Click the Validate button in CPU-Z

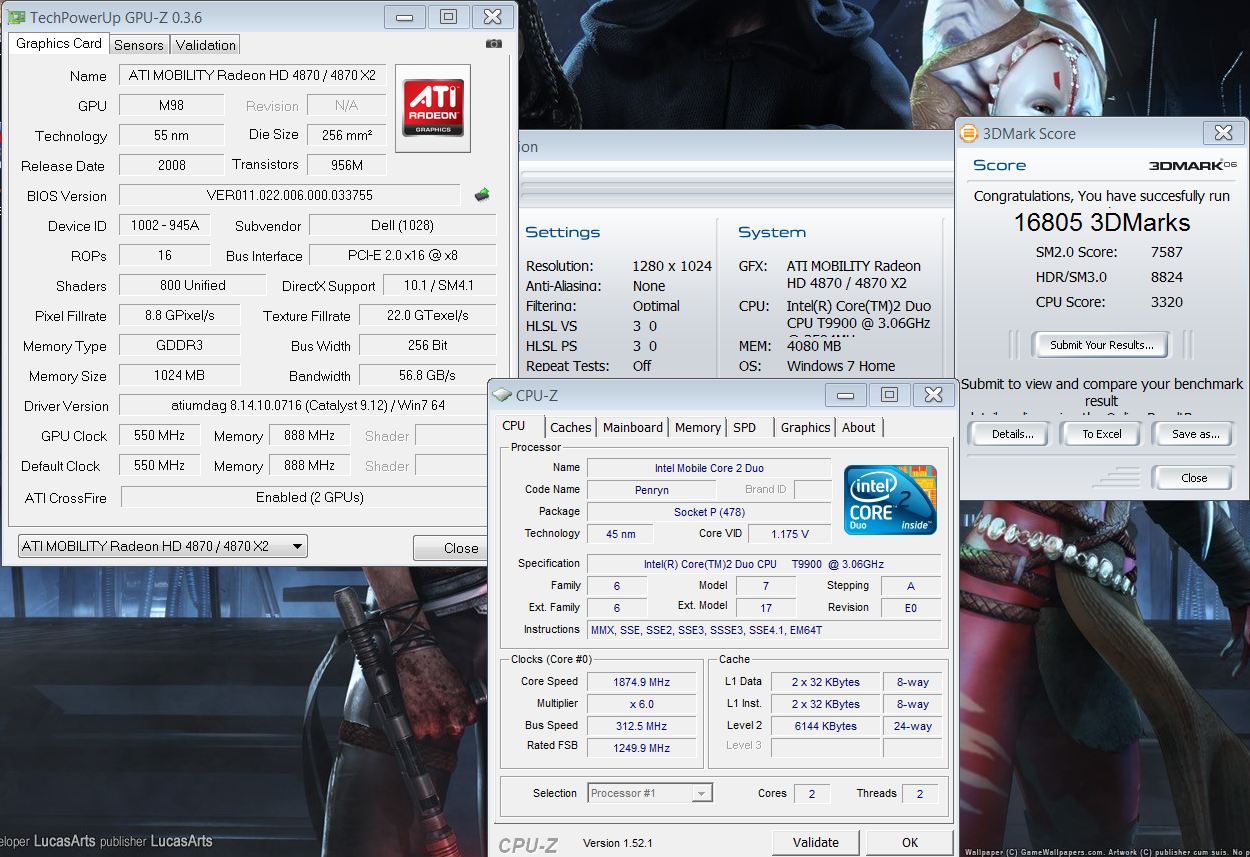click(x=816, y=842)
